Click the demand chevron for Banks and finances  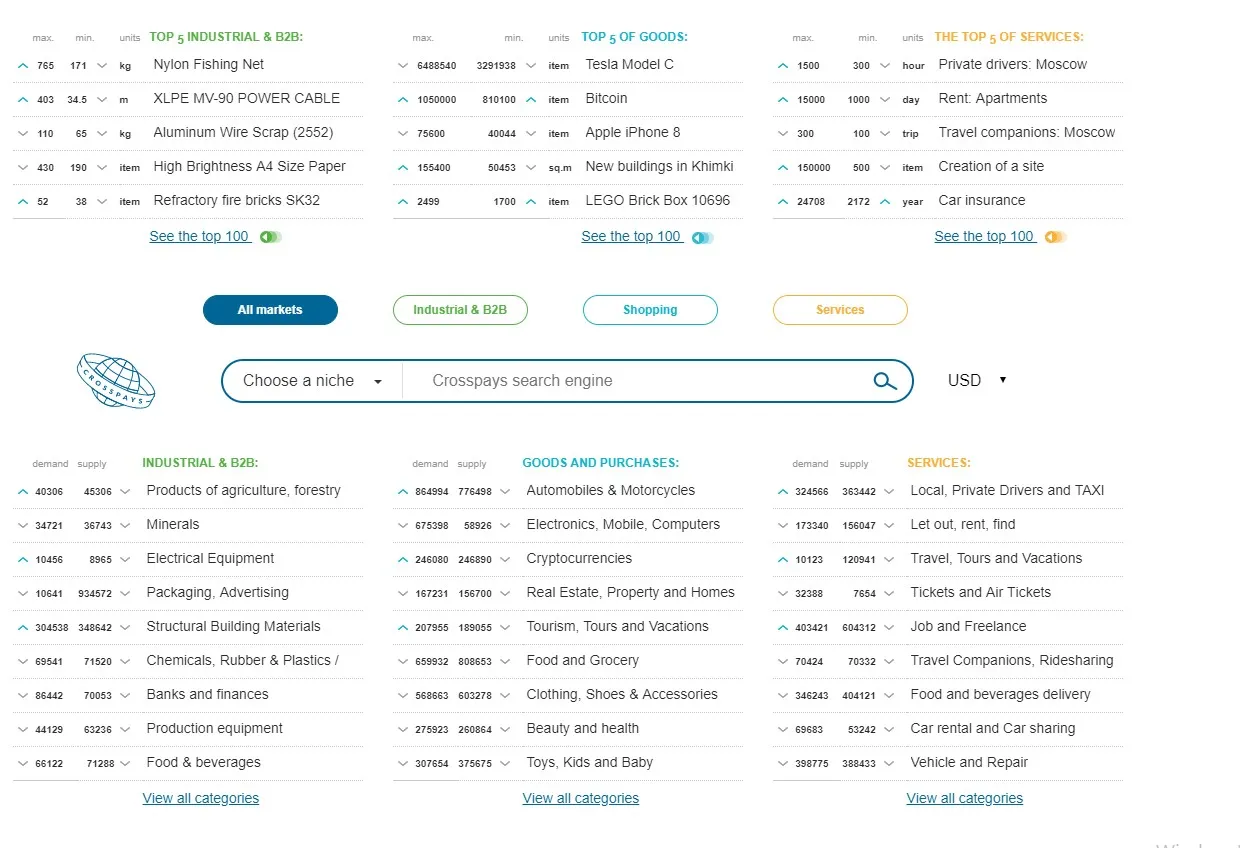pyautogui.click(x=23, y=696)
